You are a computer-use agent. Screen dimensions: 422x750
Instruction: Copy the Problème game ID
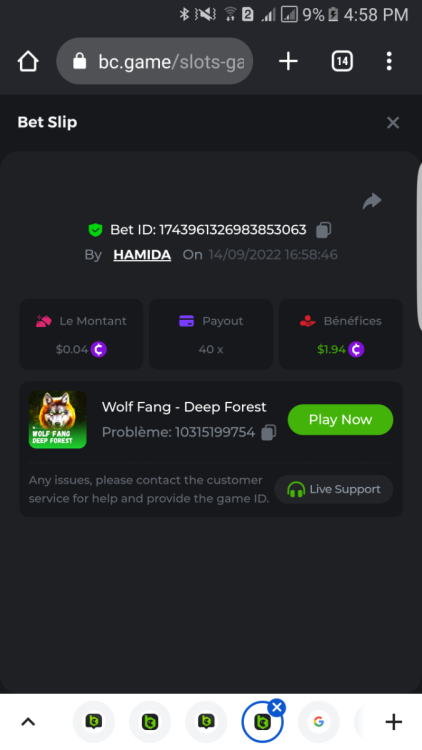click(268, 432)
